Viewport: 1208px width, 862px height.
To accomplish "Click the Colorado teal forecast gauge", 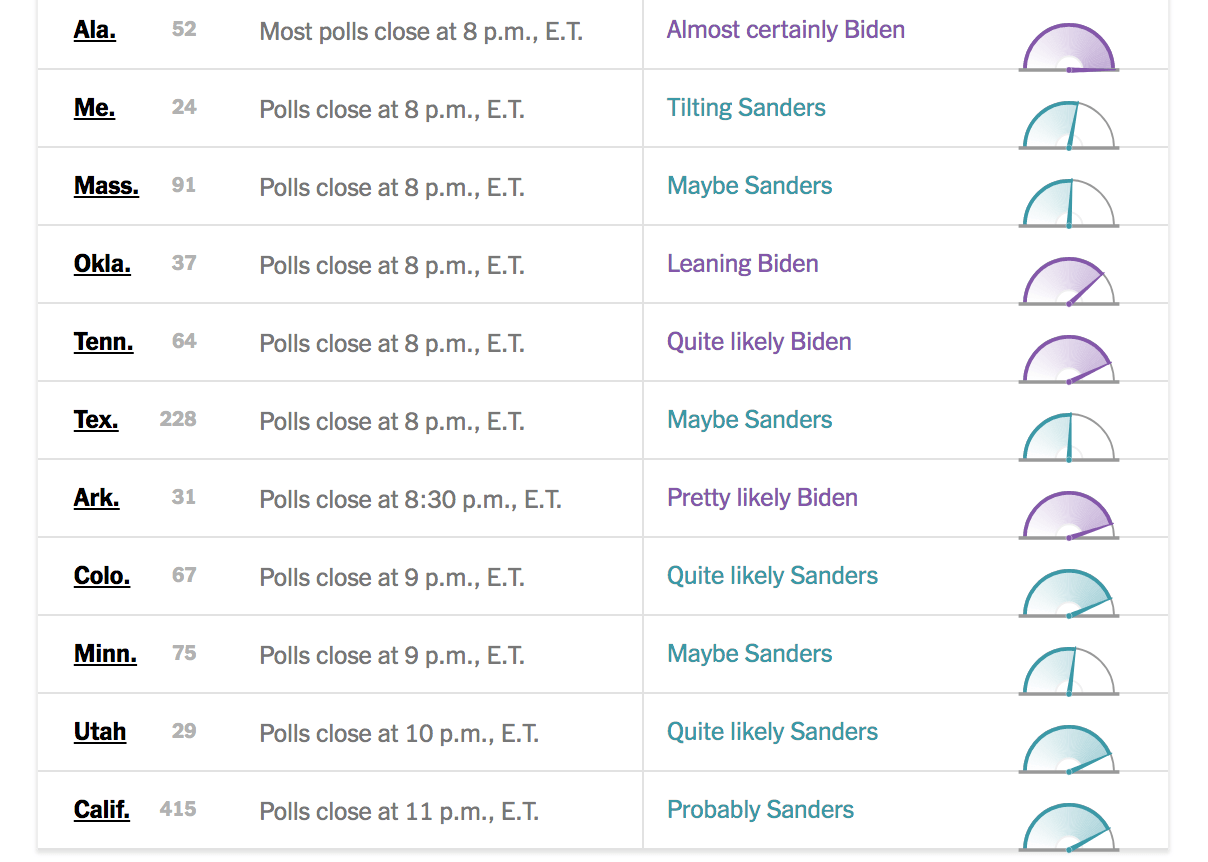I will tap(1068, 595).
